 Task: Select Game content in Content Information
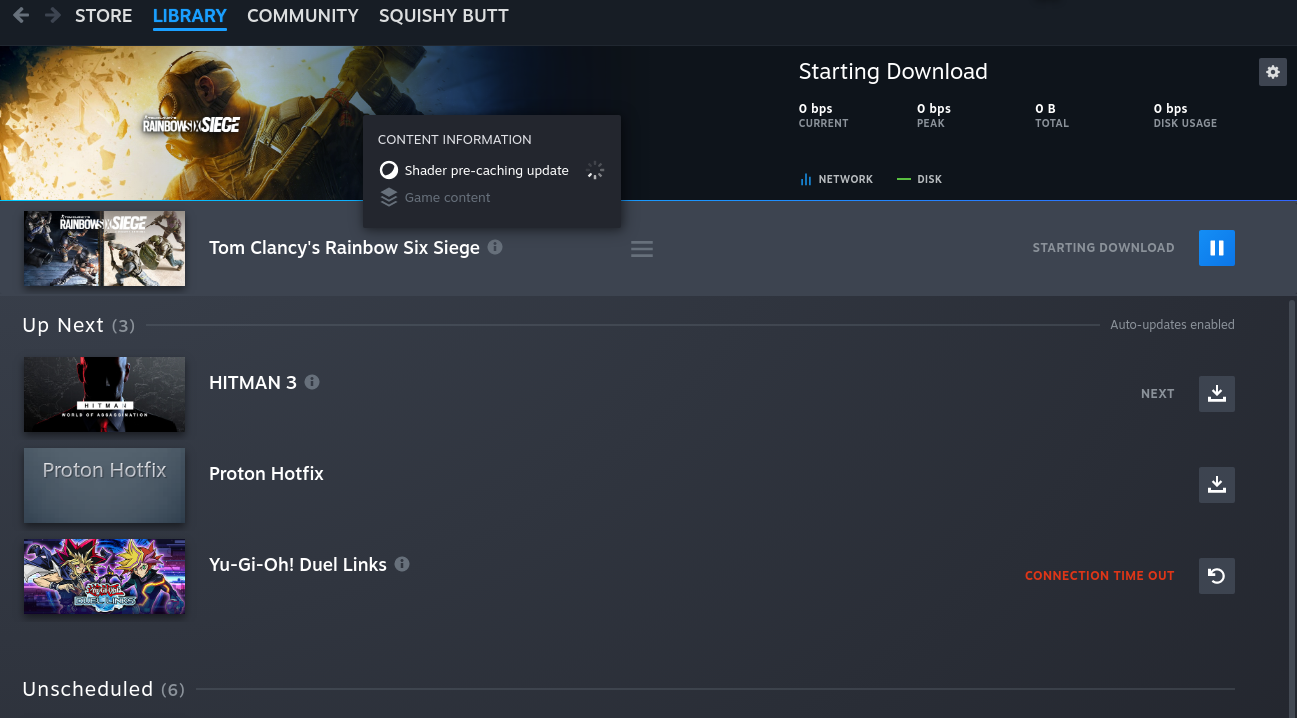[447, 197]
